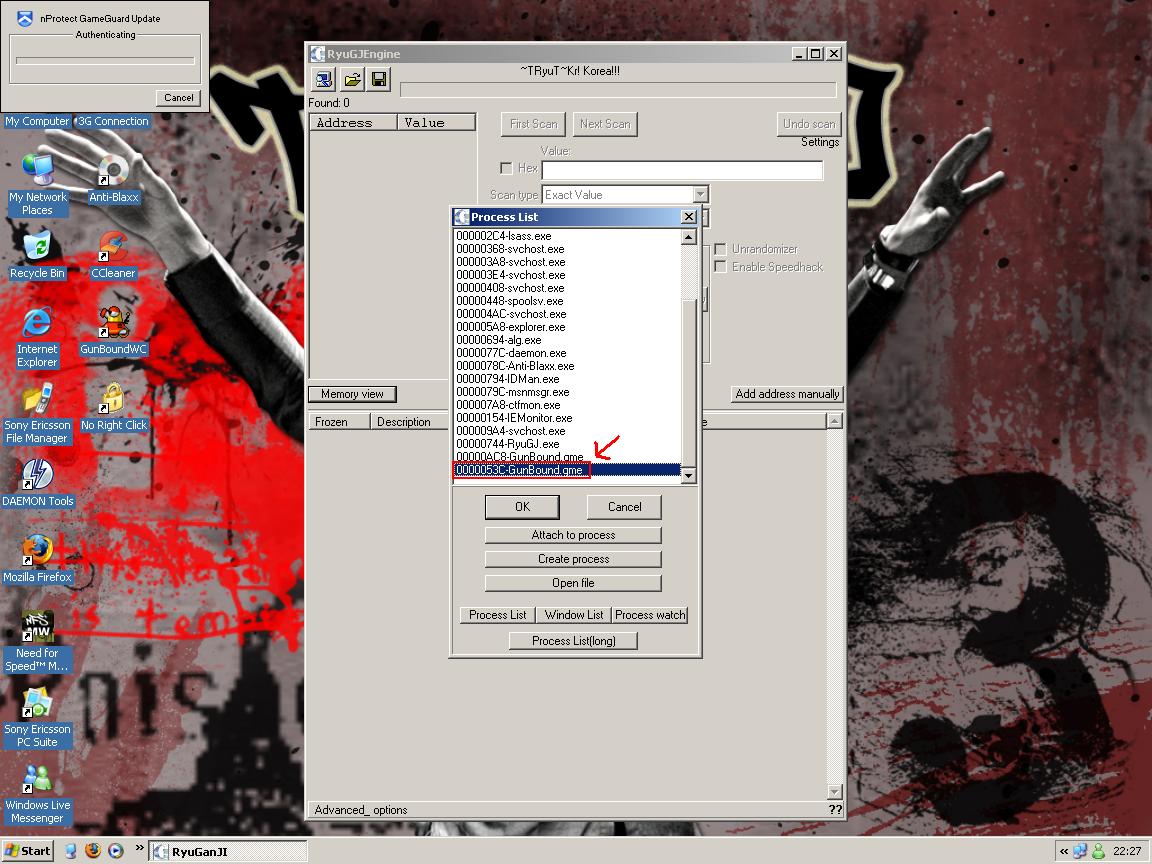The image size is (1152, 864).
Task: Select 0000078C-Anti-Blaxx.exe process
Action: click(566, 366)
